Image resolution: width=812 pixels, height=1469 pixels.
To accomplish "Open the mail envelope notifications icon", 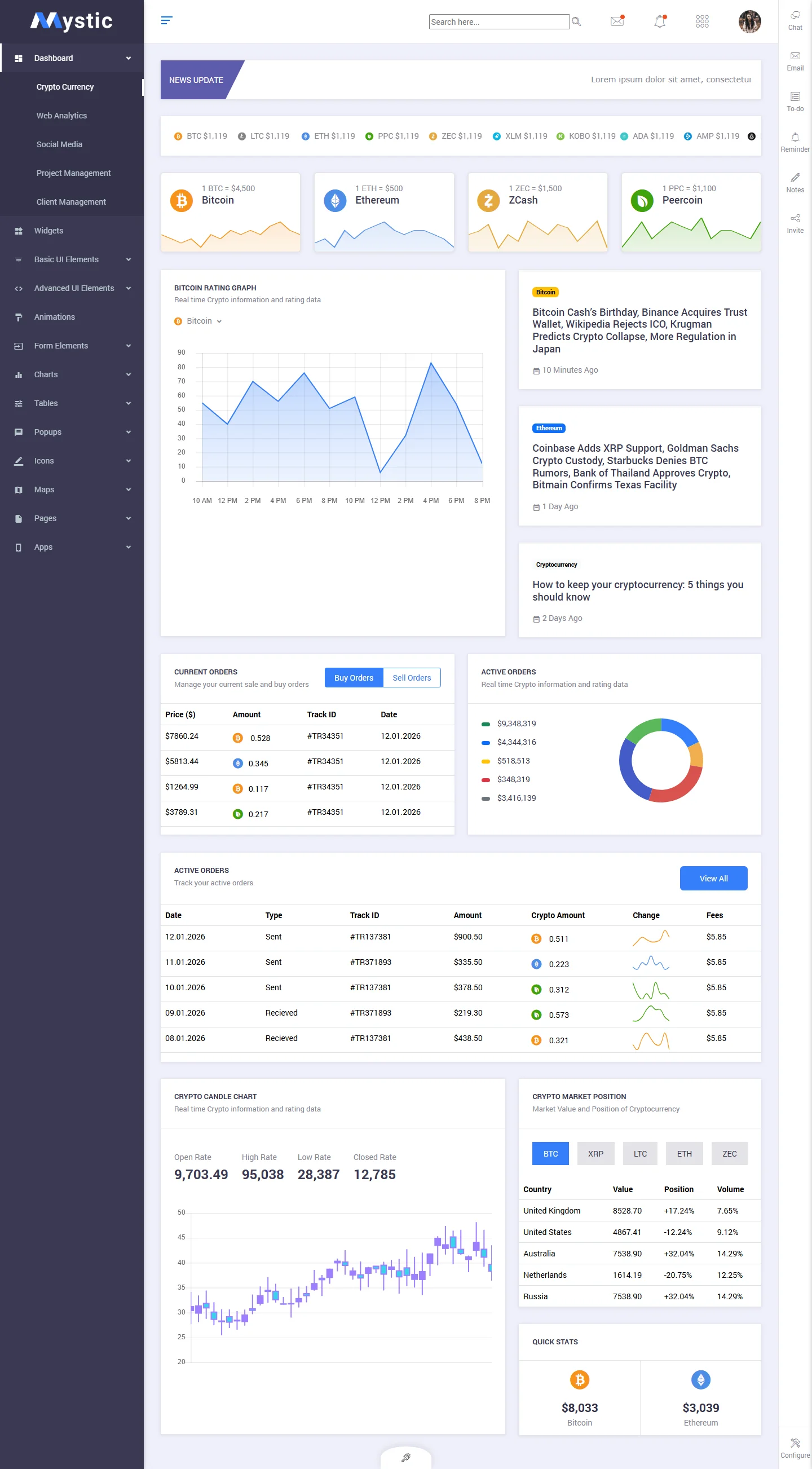I will coord(617,21).
